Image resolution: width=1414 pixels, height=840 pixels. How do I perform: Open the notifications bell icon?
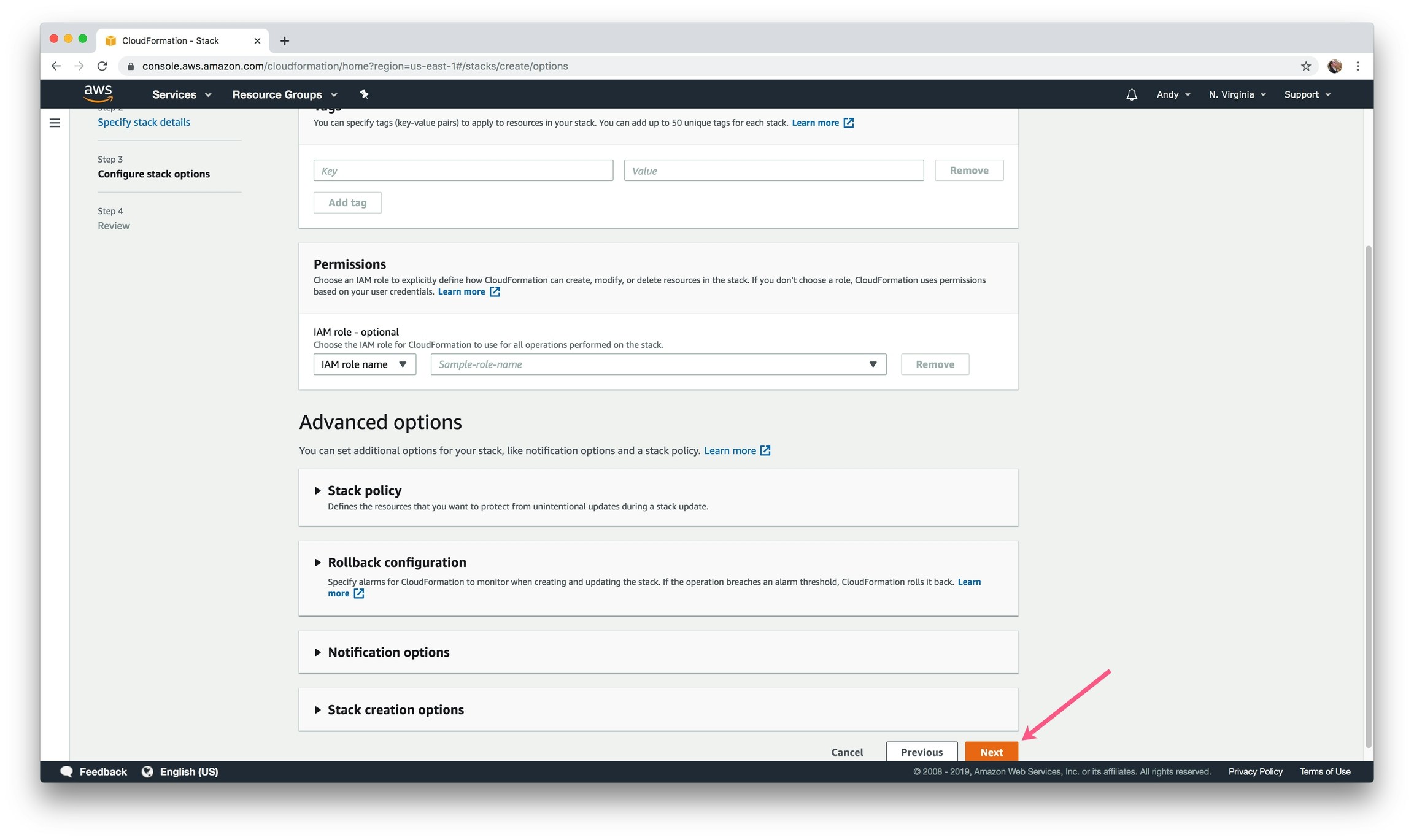coord(1132,94)
